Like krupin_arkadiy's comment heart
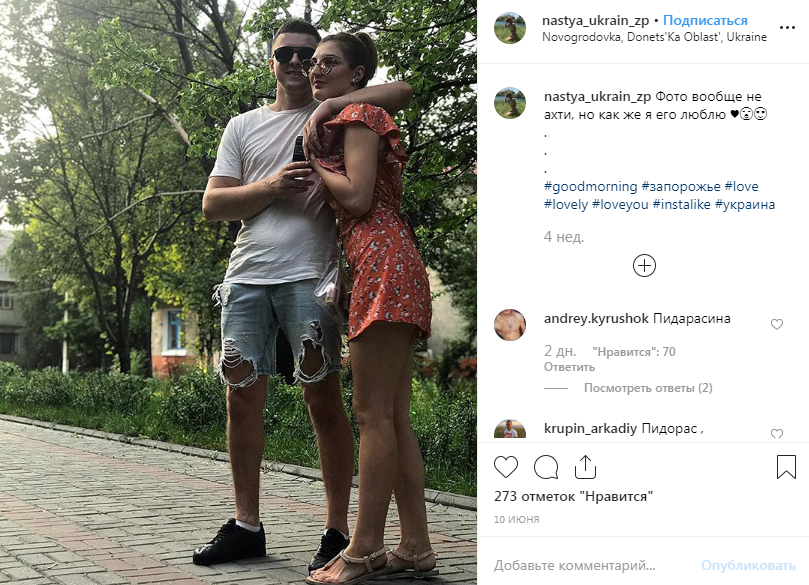The image size is (809, 585). point(776,433)
